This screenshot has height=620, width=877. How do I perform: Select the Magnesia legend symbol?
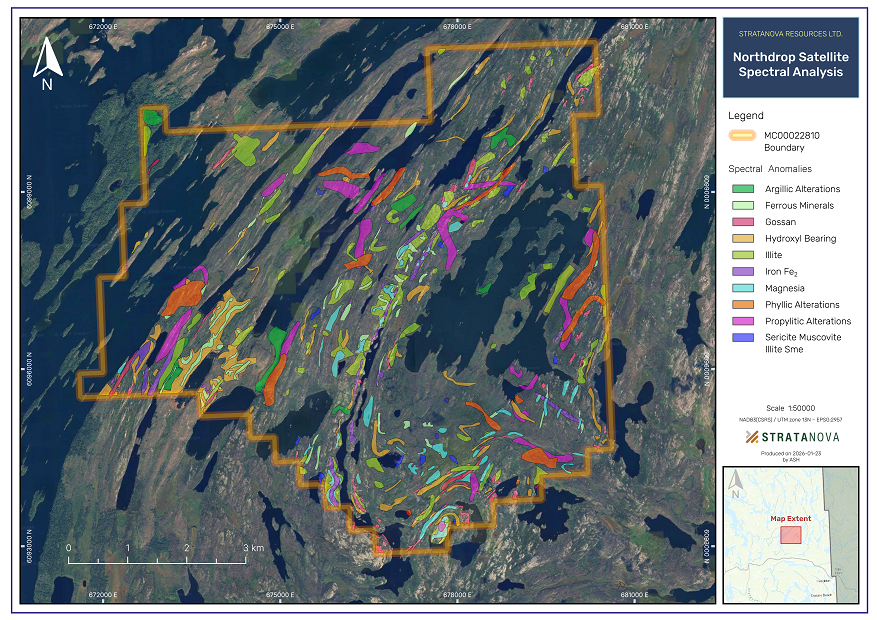[742, 286]
